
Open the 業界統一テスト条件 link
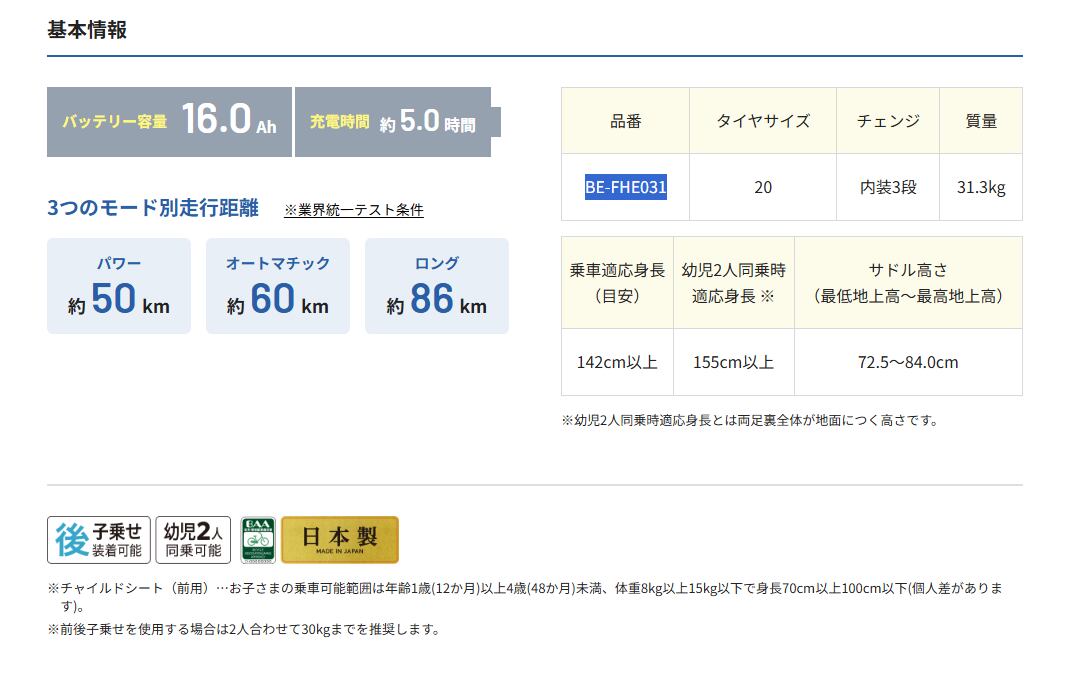click(354, 210)
